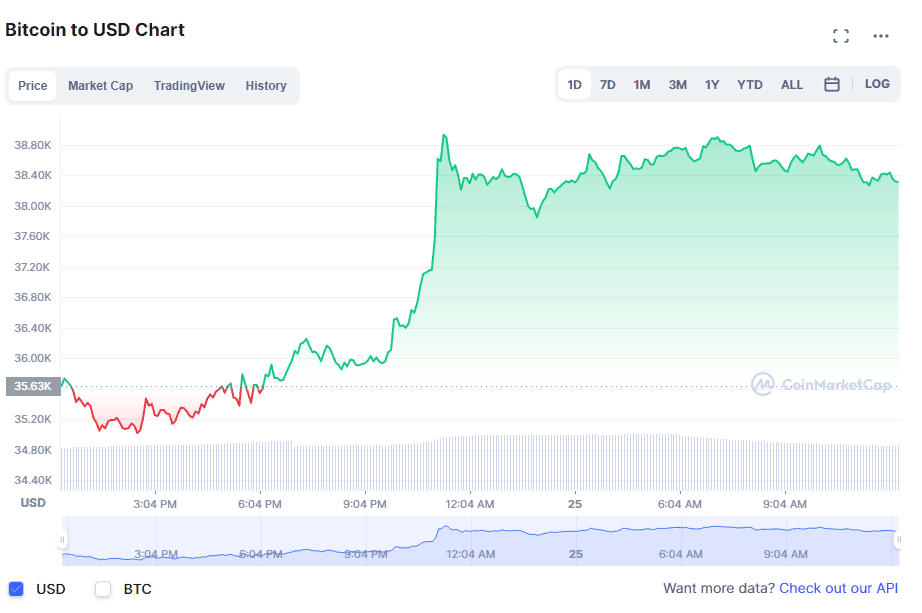This screenshot has width=922, height=613.
Task: Toggle LOG scale on chart
Action: click(877, 84)
